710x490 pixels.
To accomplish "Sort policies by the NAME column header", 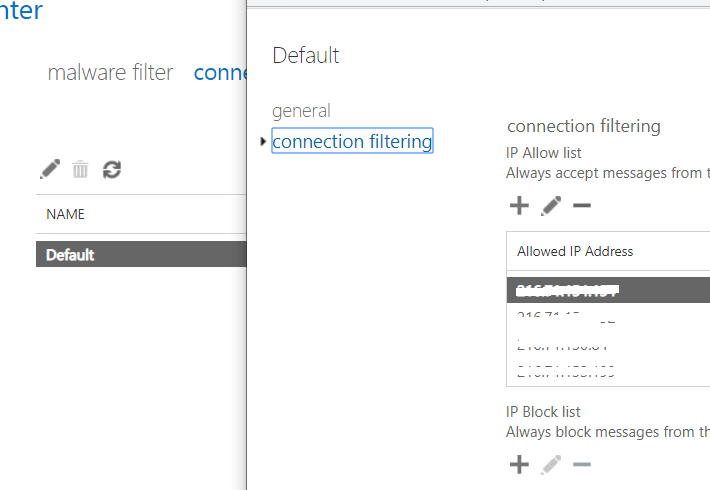I will pyautogui.click(x=66, y=214).
